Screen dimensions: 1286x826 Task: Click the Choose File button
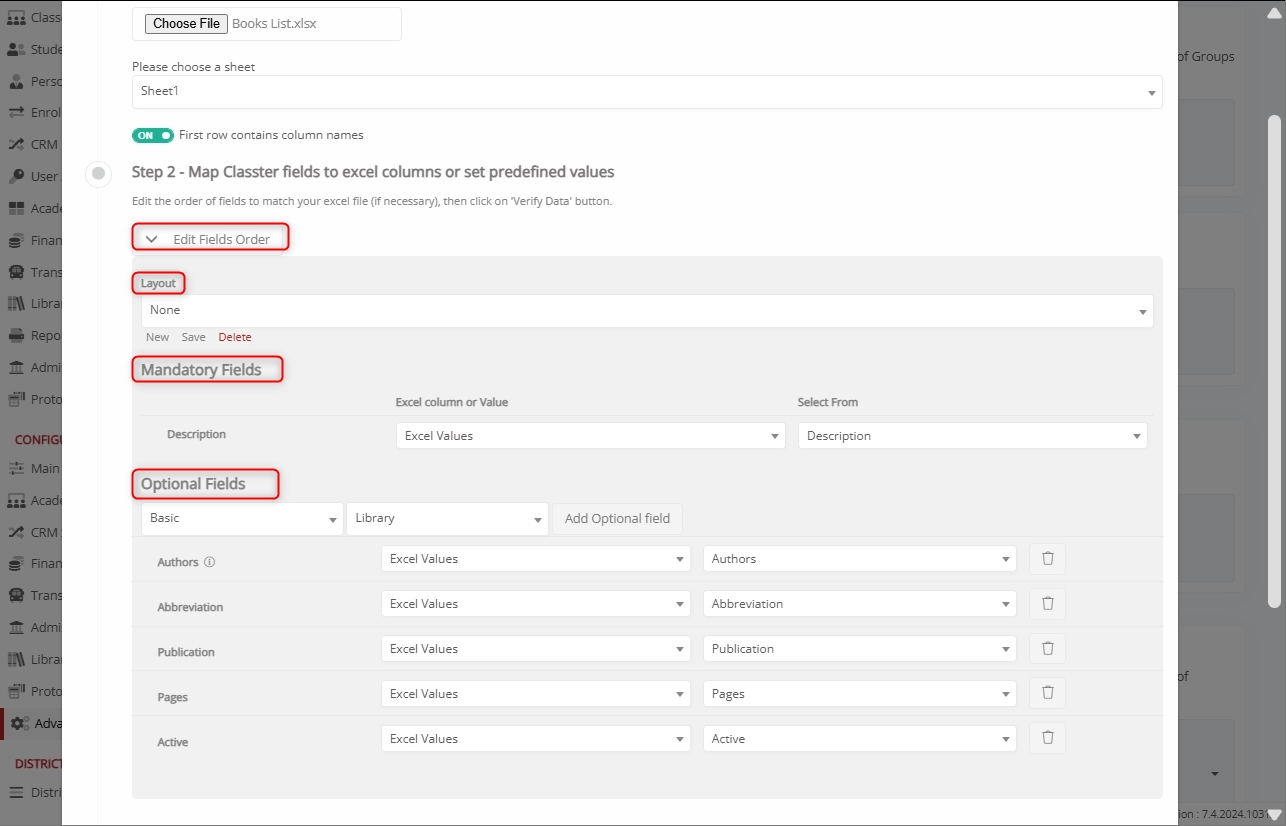(x=186, y=24)
